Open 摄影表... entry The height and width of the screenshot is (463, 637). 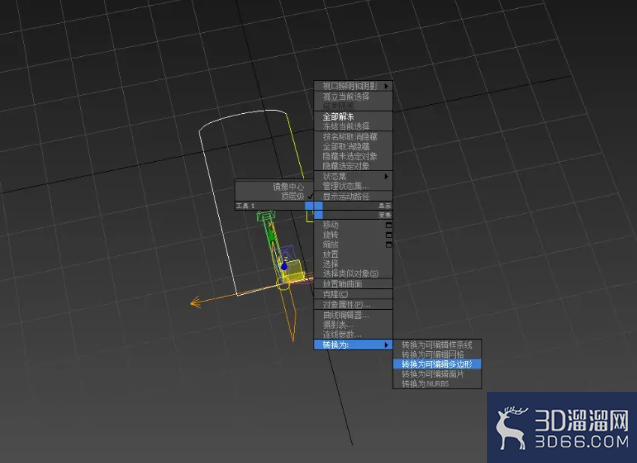(353, 325)
